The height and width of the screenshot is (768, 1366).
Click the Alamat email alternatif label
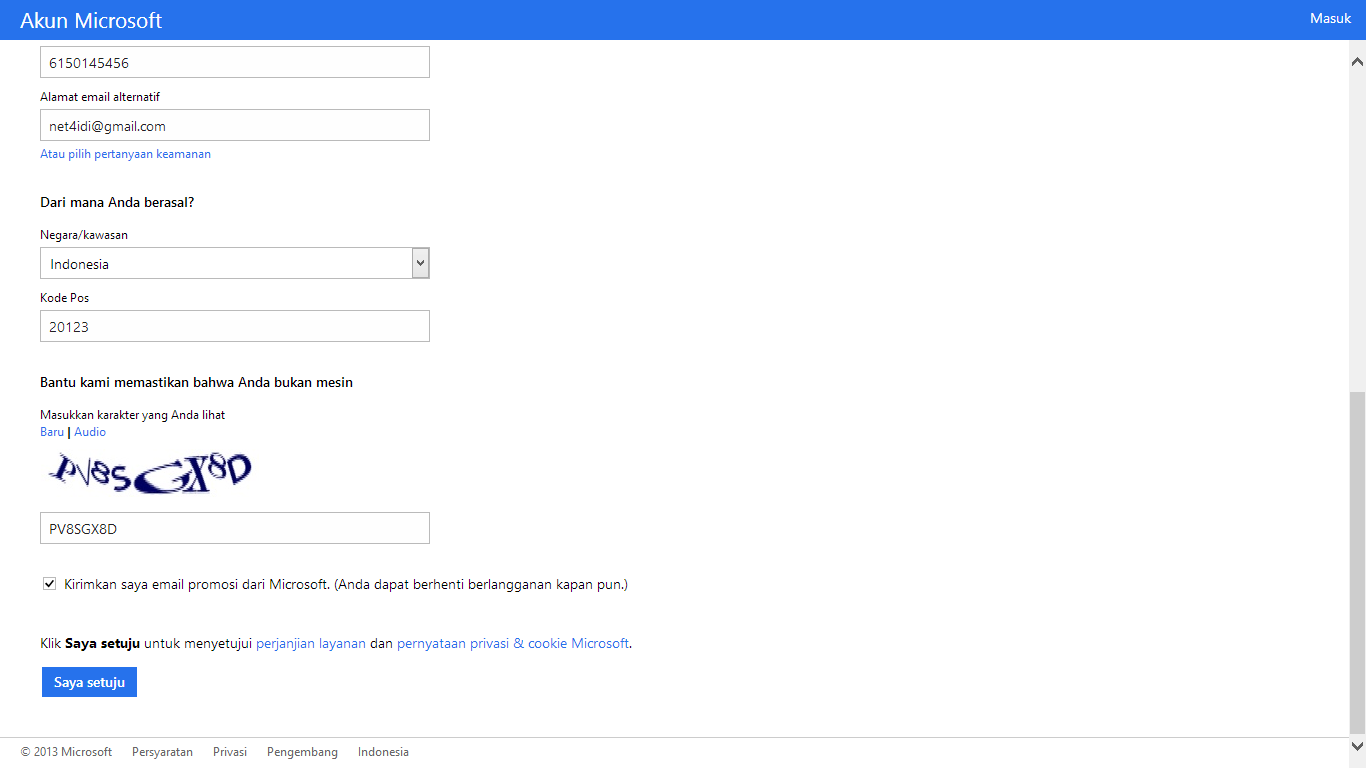point(100,97)
